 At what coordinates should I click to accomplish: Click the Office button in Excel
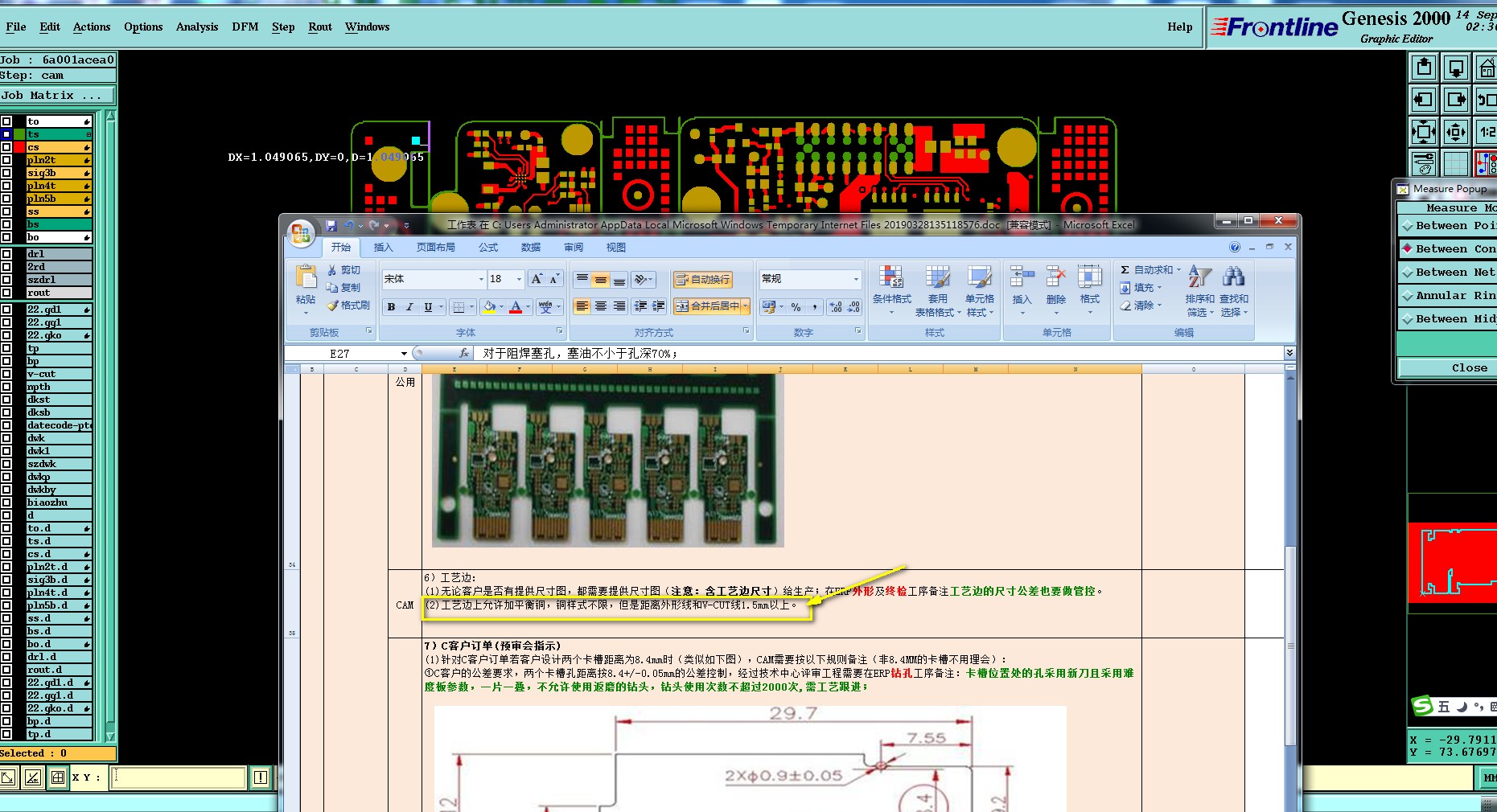[301, 233]
